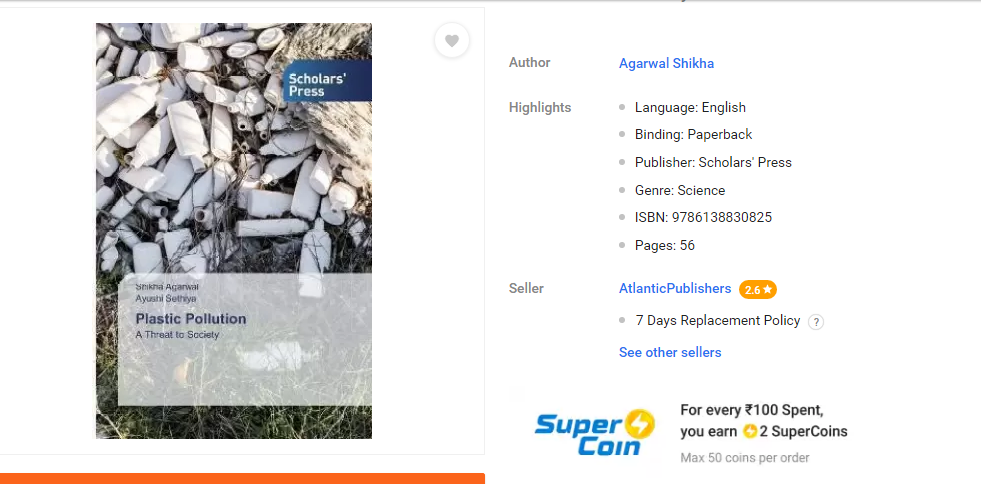Click the Pages: 56 highlight
The height and width of the screenshot is (484, 981).
point(664,245)
